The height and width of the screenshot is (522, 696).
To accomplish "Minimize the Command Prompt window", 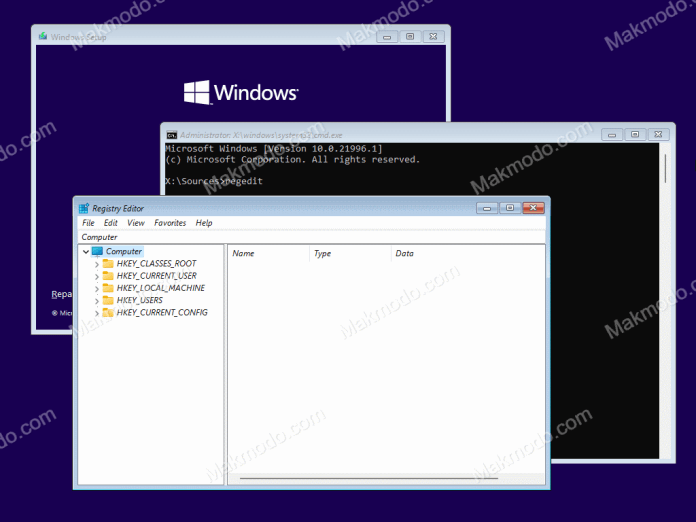I will pos(612,134).
